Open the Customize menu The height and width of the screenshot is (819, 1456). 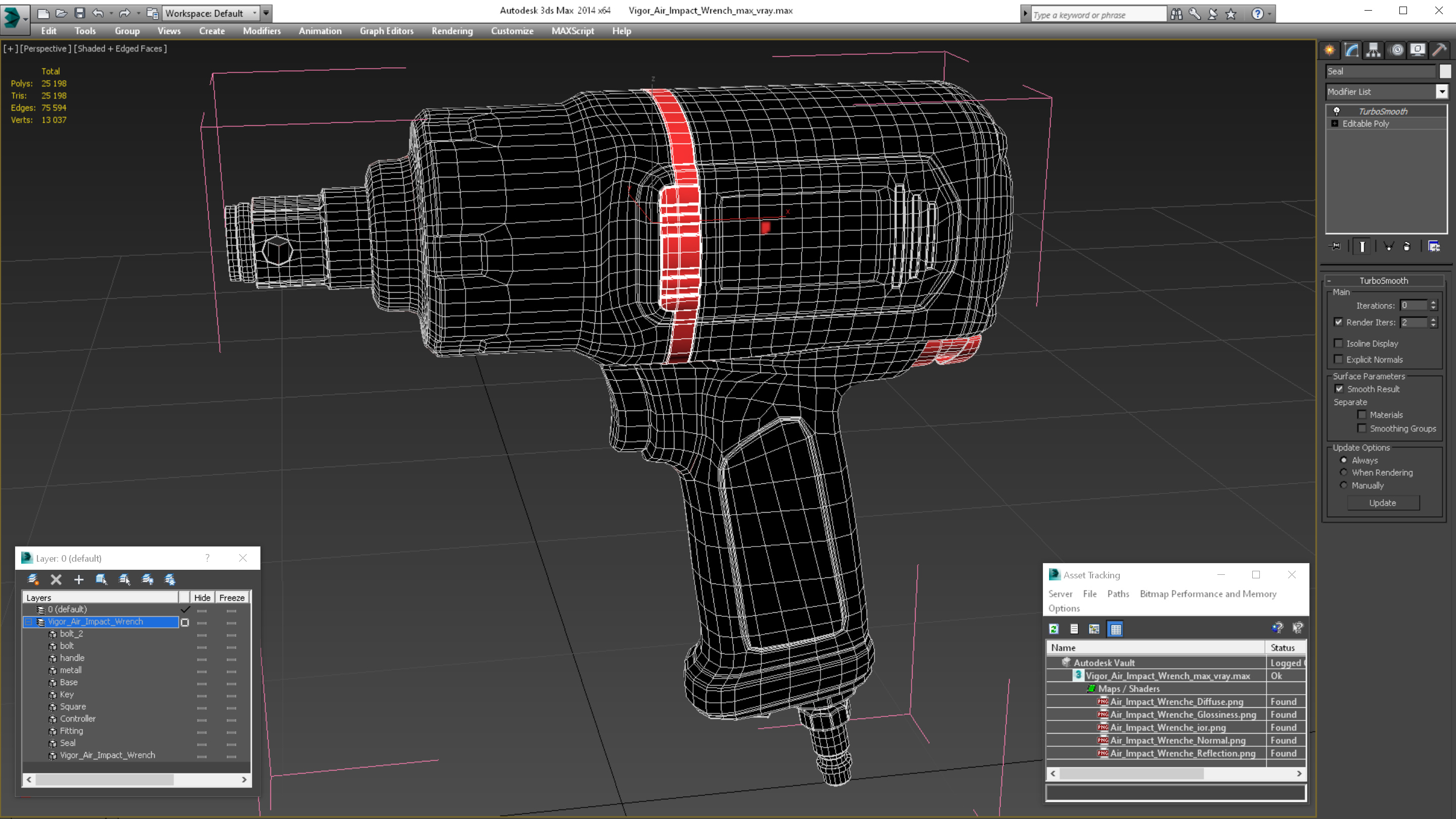tap(512, 31)
